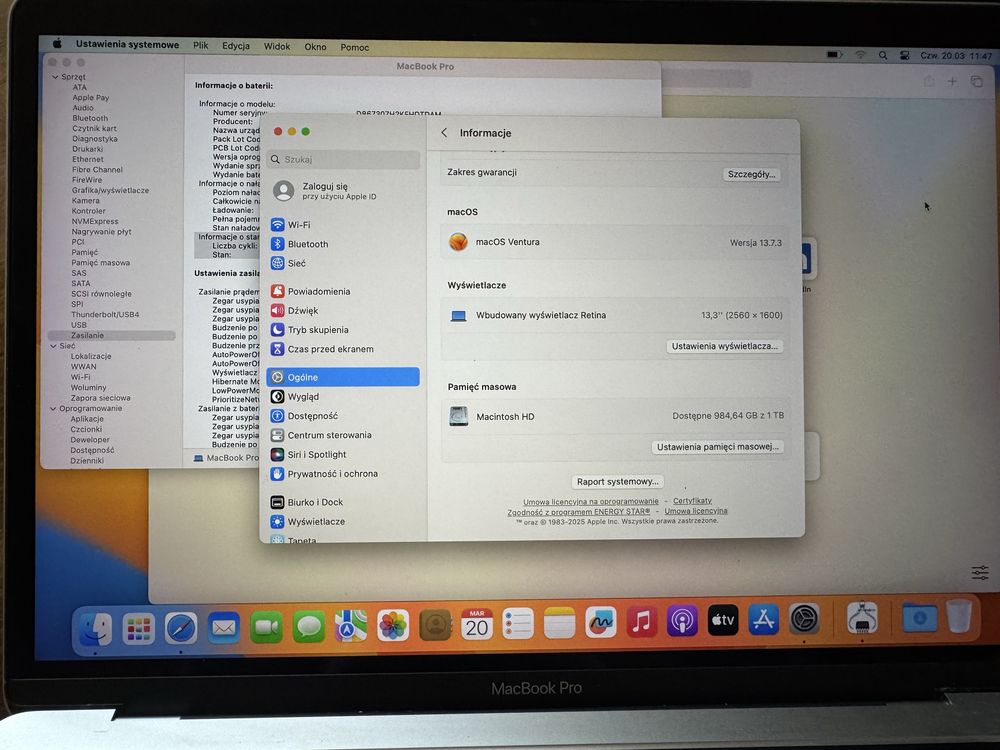
Task: Select Biurko i Dock in sidebar
Action: click(x=344, y=503)
